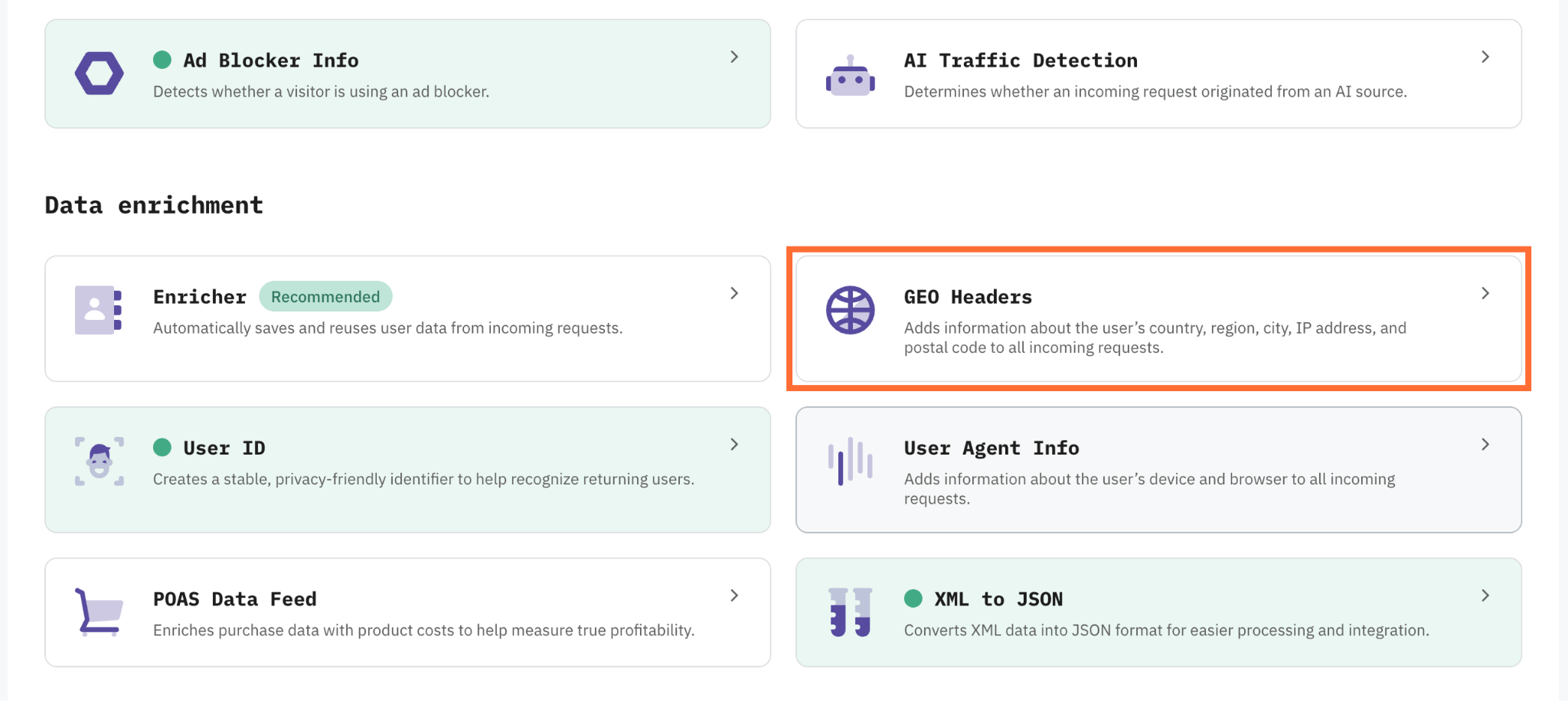Expand the AI Traffic Detection chevron
Screen dimensions: 1568x701
pyautogui.click(x=1485, y=57)
